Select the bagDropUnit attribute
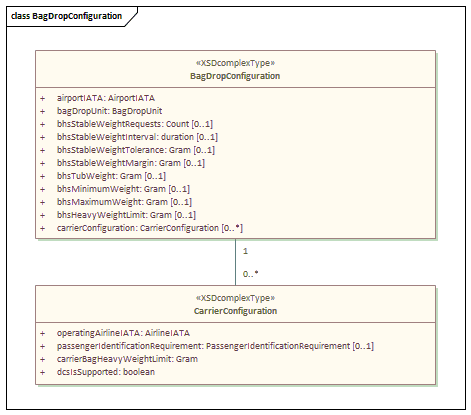The image size is (471, 415). coord(109,111)
